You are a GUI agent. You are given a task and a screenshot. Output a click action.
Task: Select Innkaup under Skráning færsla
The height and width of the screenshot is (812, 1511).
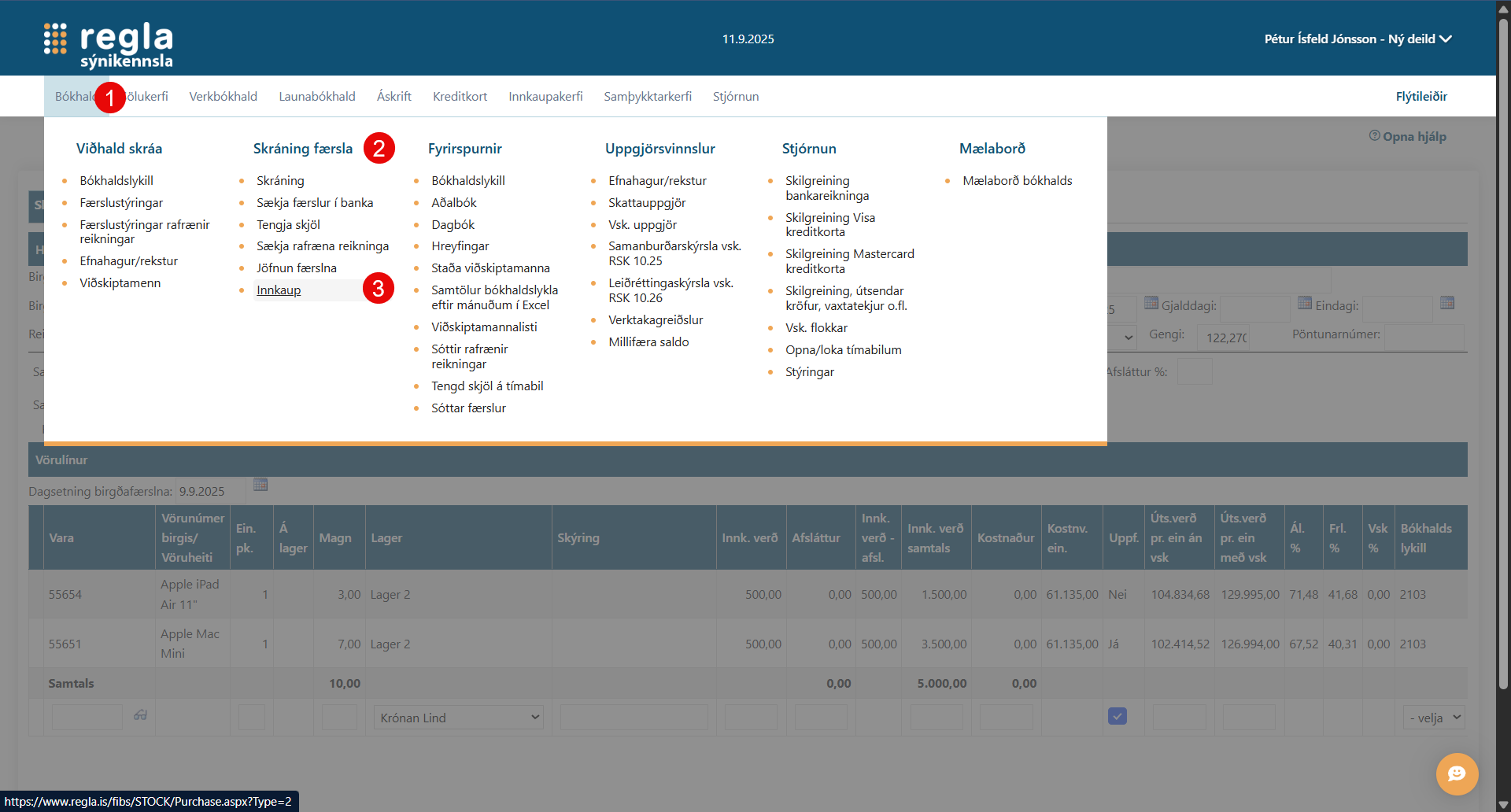click(279, 290)
